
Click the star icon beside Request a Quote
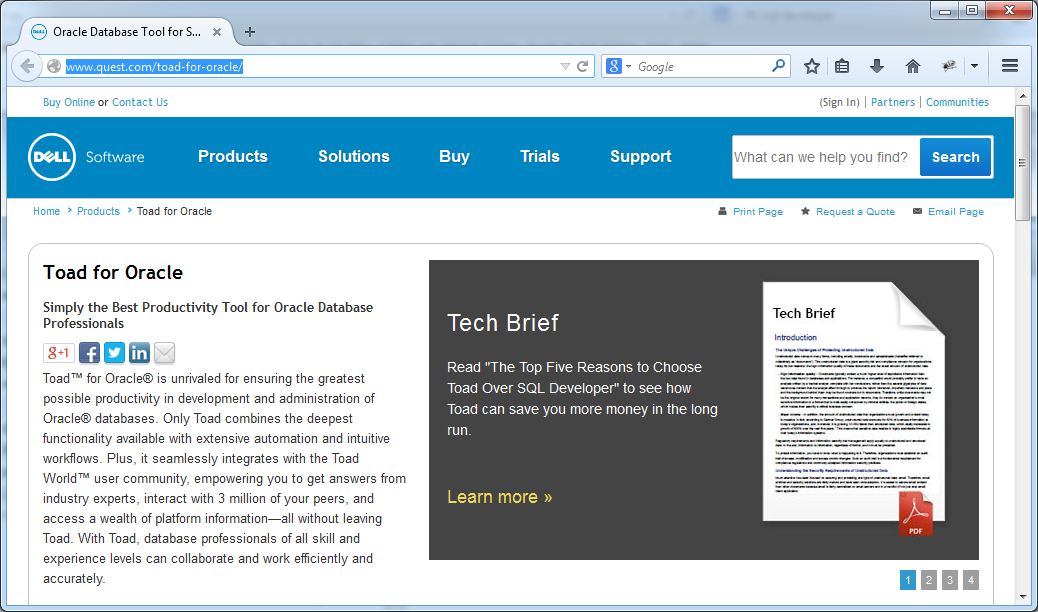tap(805, 211)
